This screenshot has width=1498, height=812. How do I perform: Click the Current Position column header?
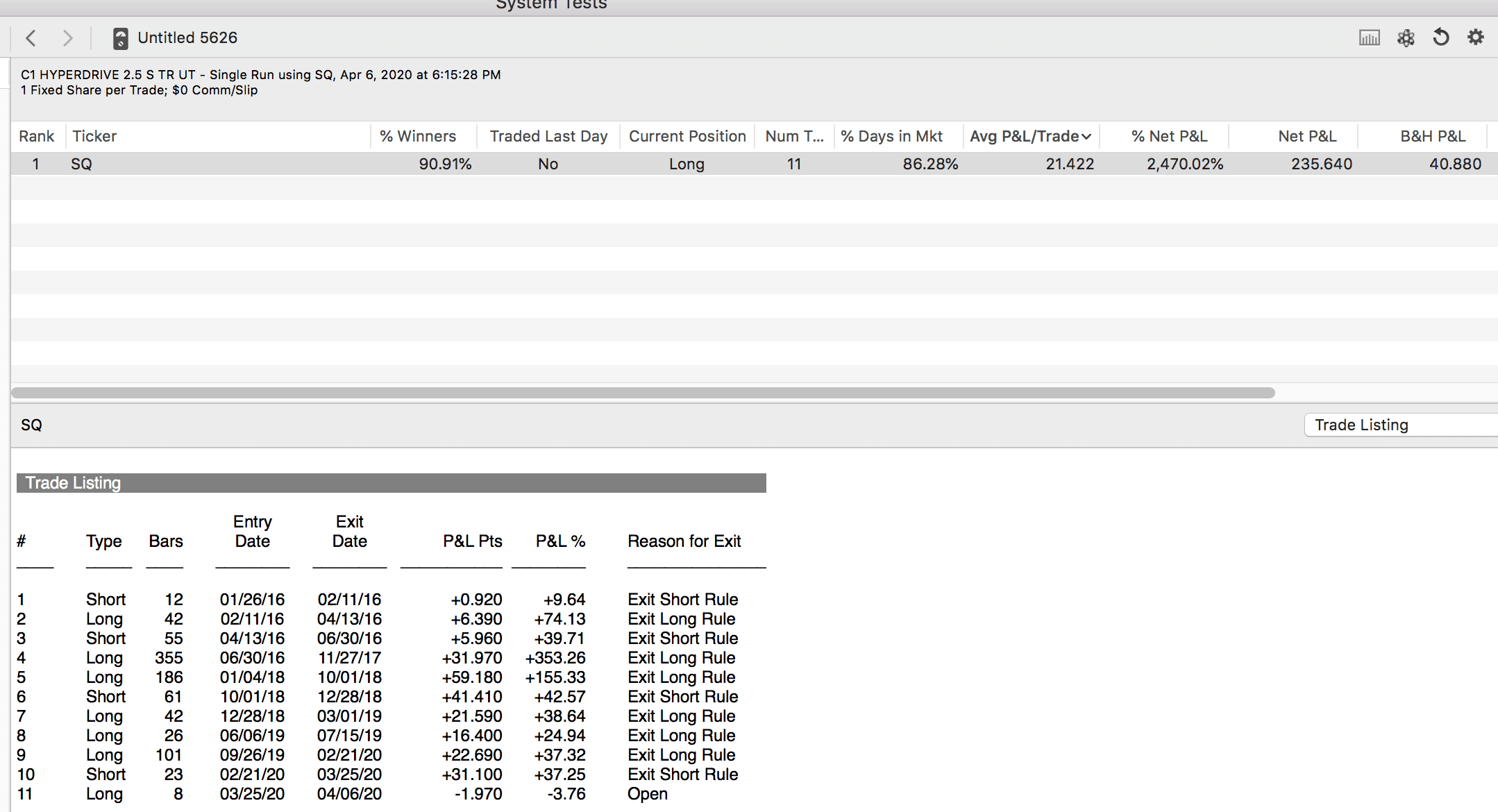[x=687, y=136]
